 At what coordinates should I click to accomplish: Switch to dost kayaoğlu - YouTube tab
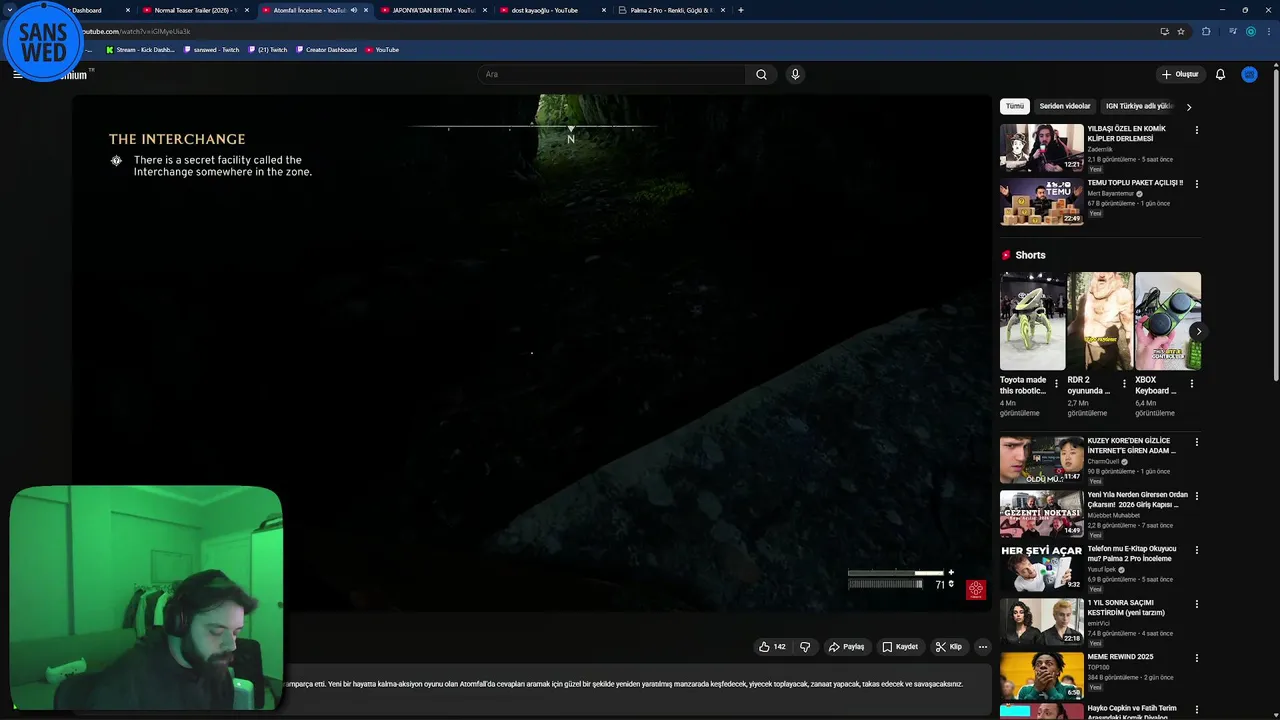pyautogui.click(x=552, y=10)
